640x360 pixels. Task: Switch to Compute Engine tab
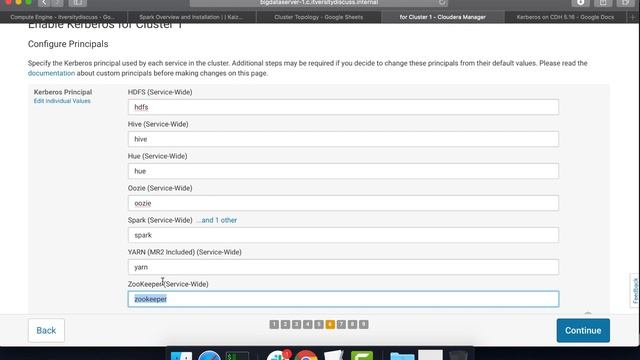(63, 17)
